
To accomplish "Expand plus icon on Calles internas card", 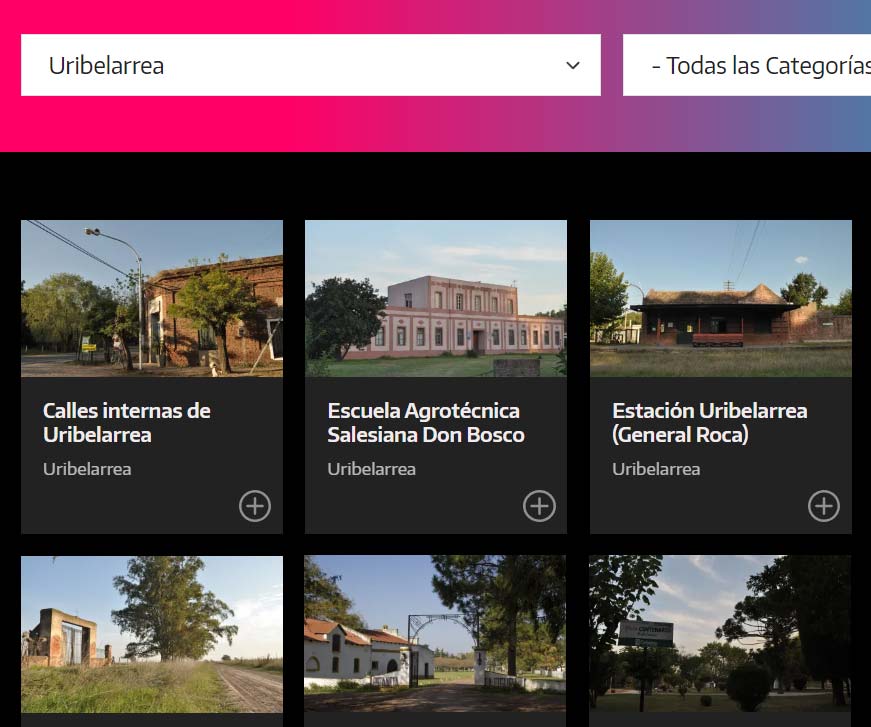I will [x=255, y=506].
